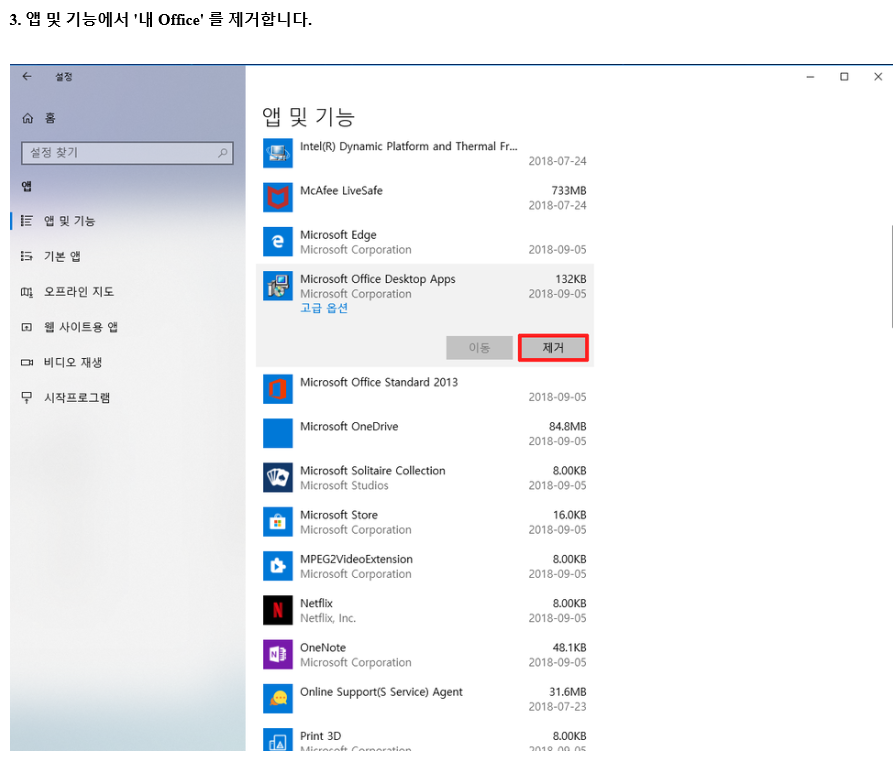This screenshot has width=893, height=767.
Task: Click the Netflix app icon
Action: (278, 610)
